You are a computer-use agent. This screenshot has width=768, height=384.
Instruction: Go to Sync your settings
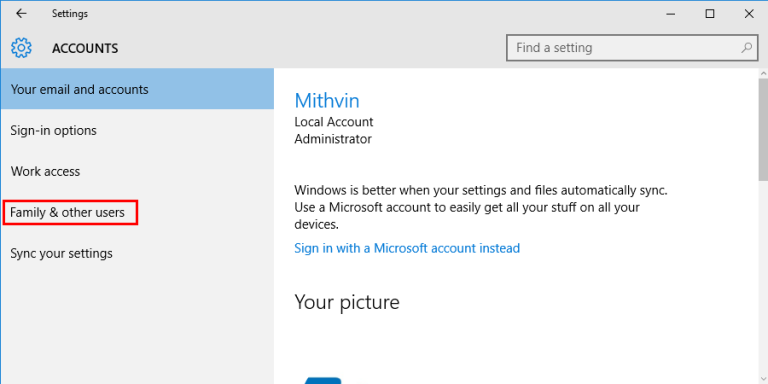pos(137,253)
